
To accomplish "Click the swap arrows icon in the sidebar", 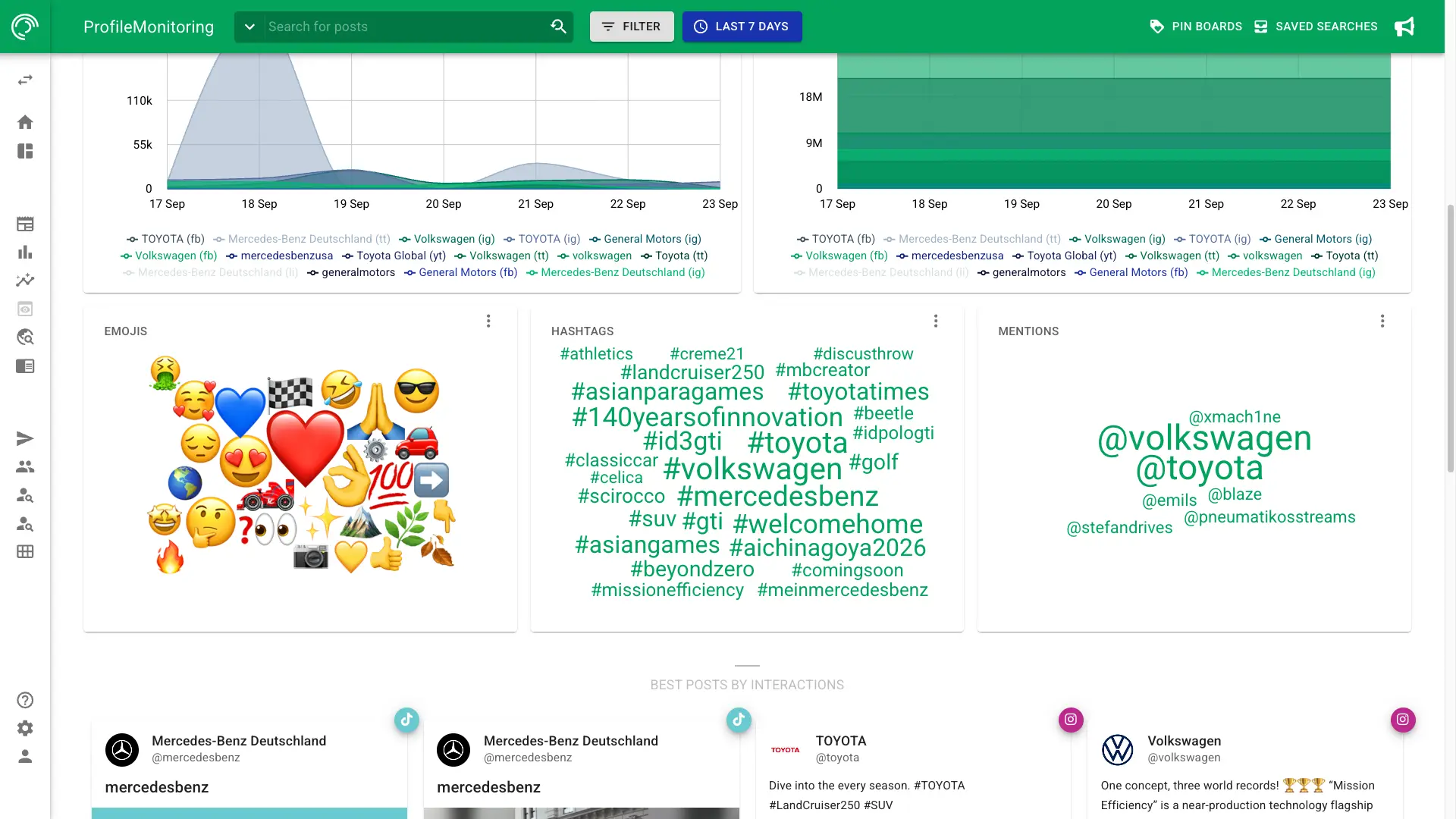I will click(x=25, y=80).
